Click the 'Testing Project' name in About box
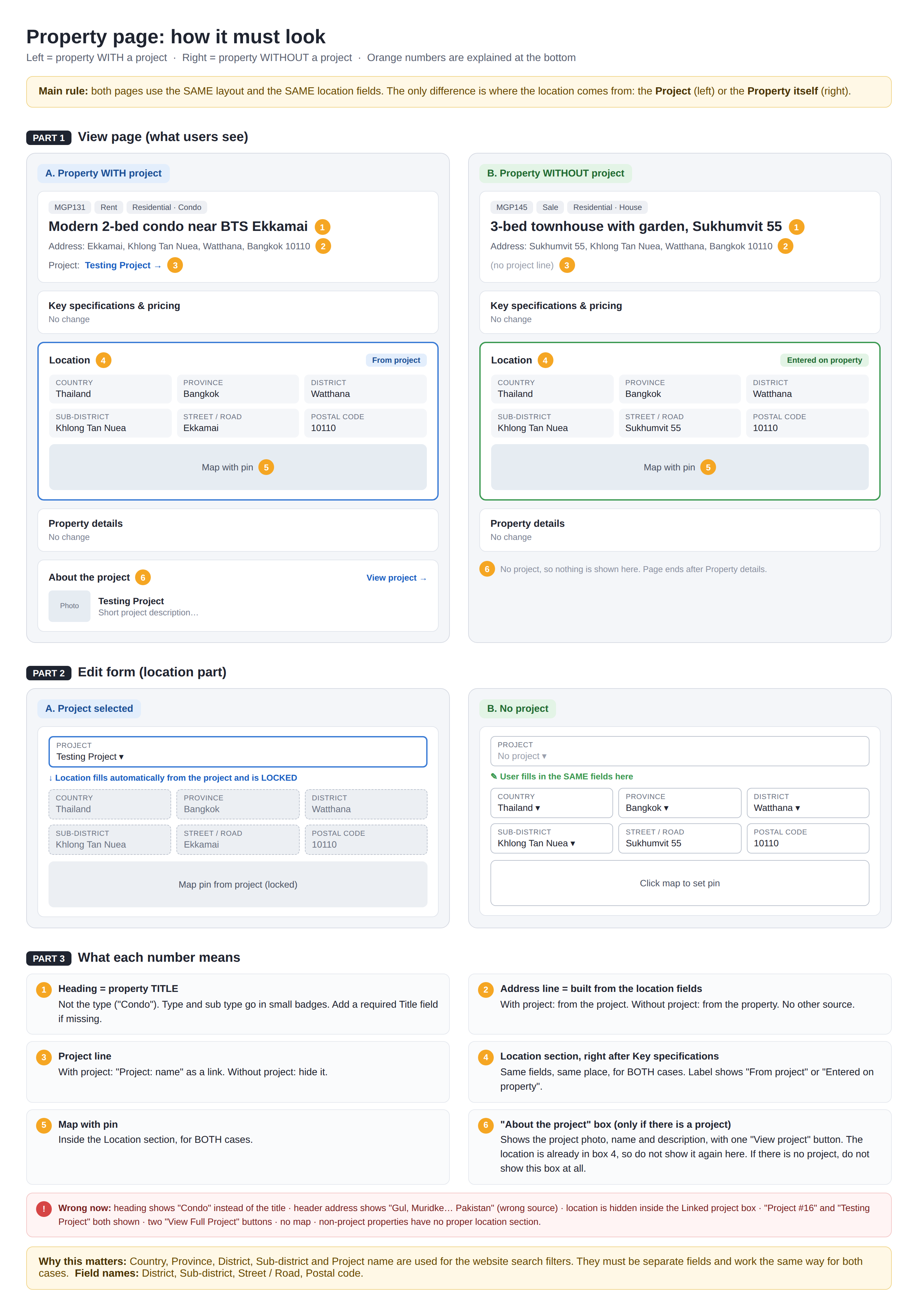The width and height of the screenshot is (918, 1316). [131, 601]
